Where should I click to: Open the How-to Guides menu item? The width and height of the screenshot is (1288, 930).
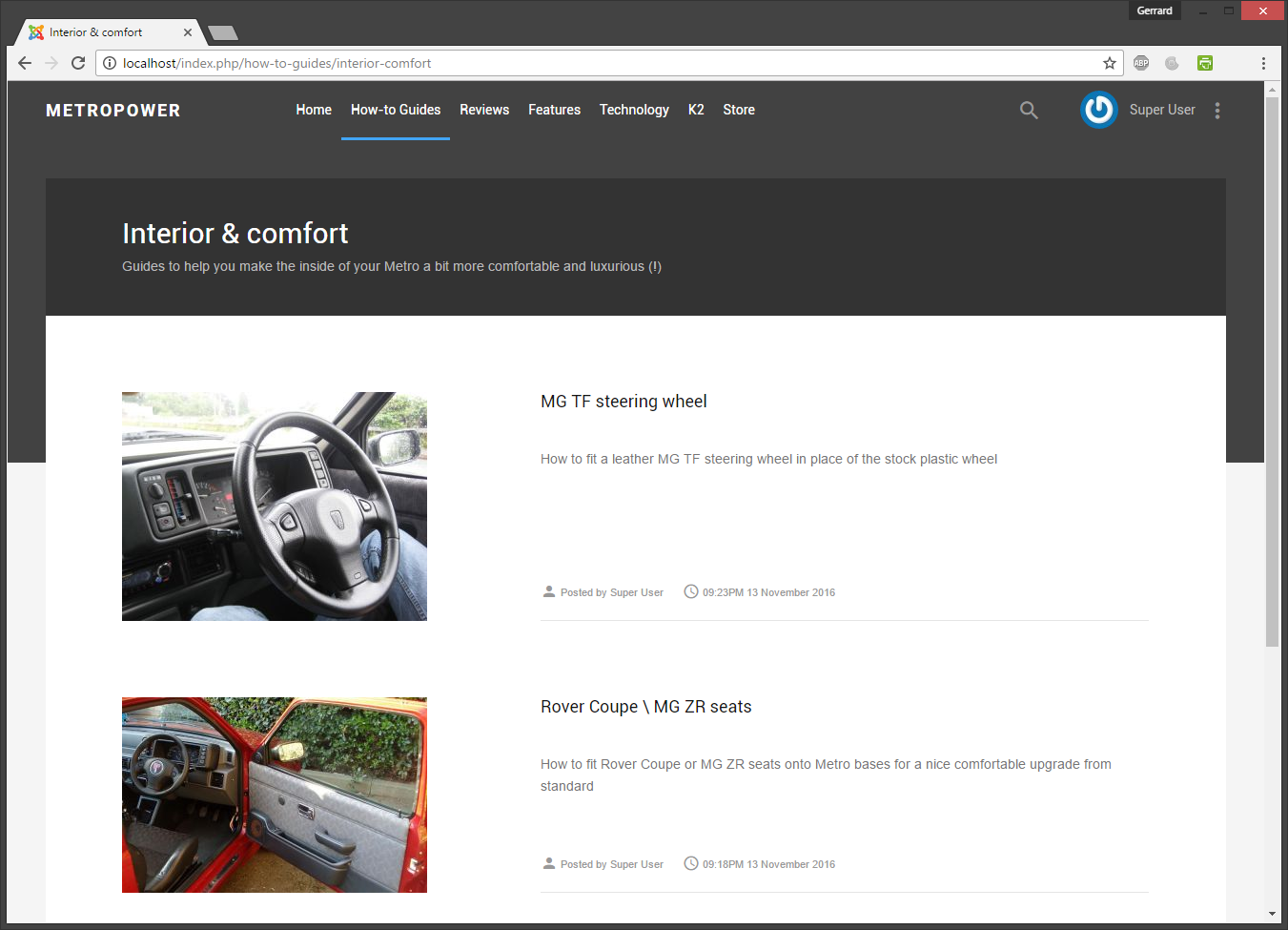[396, 110]
